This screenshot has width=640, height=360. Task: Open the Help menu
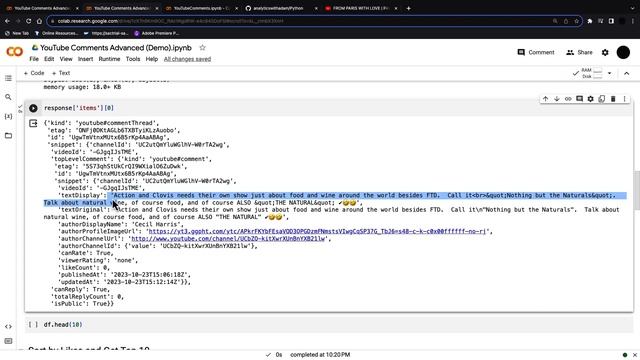click(152, 59)
